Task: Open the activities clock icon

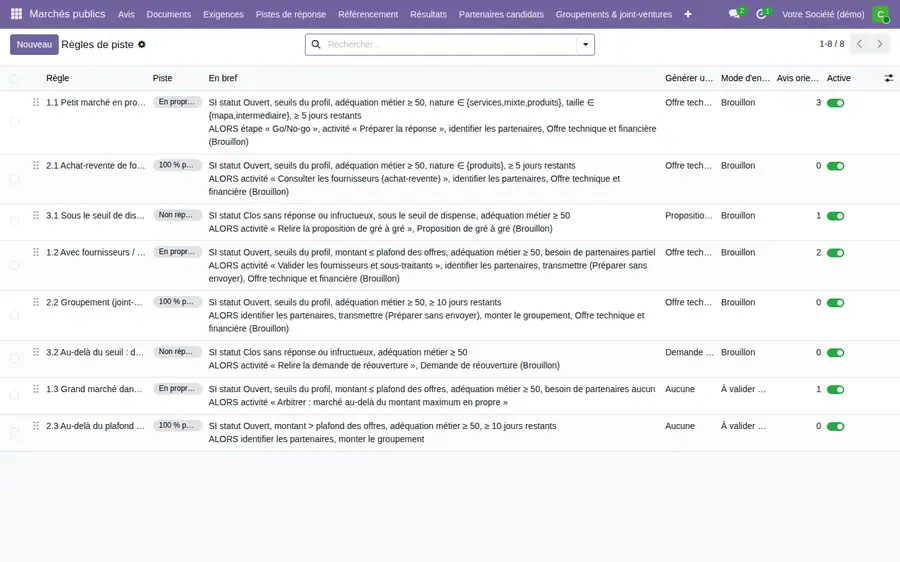Action: (x=761, y=14)
